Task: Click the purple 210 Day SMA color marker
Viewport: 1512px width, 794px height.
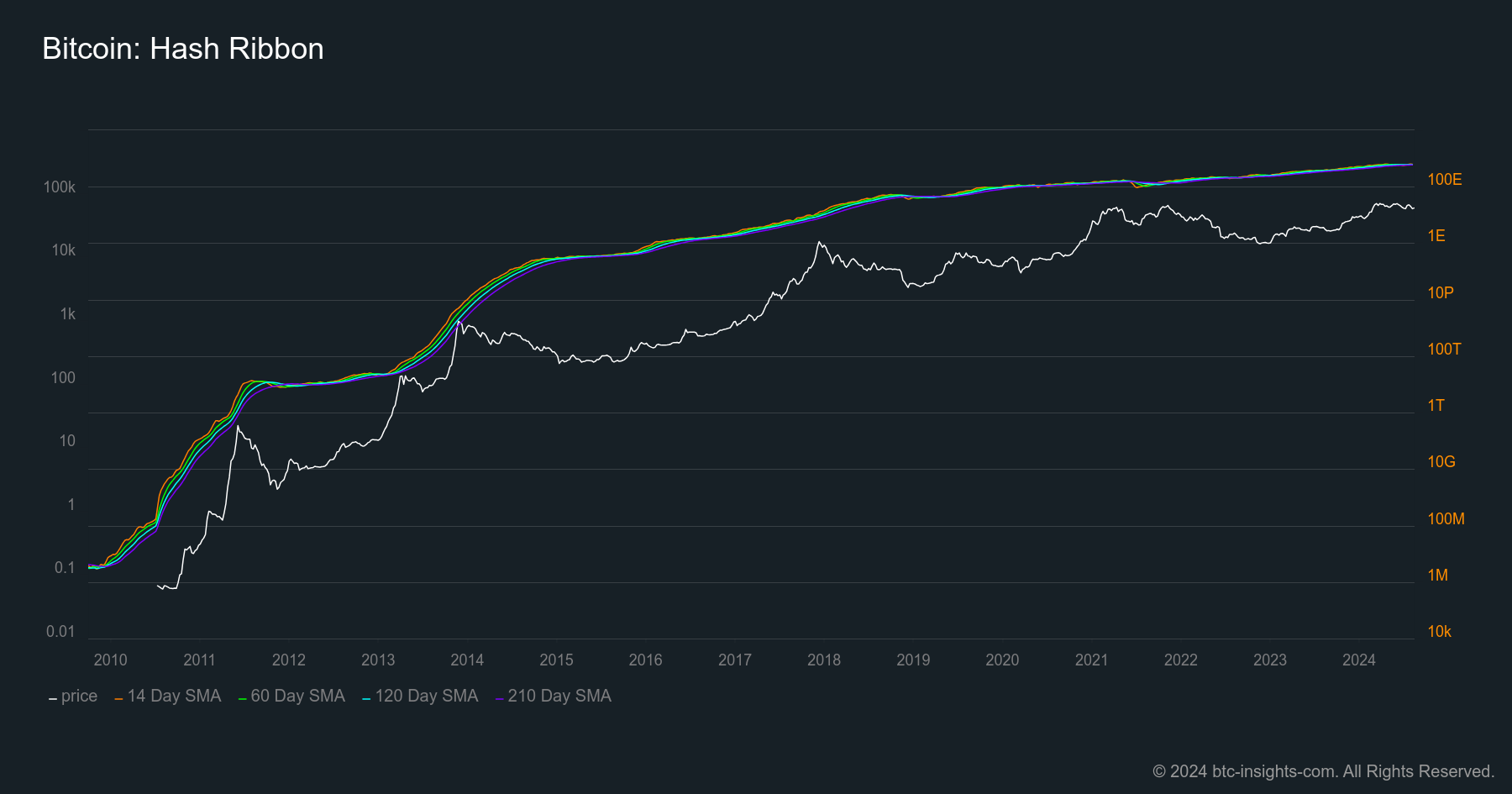Action: (499, 699)
